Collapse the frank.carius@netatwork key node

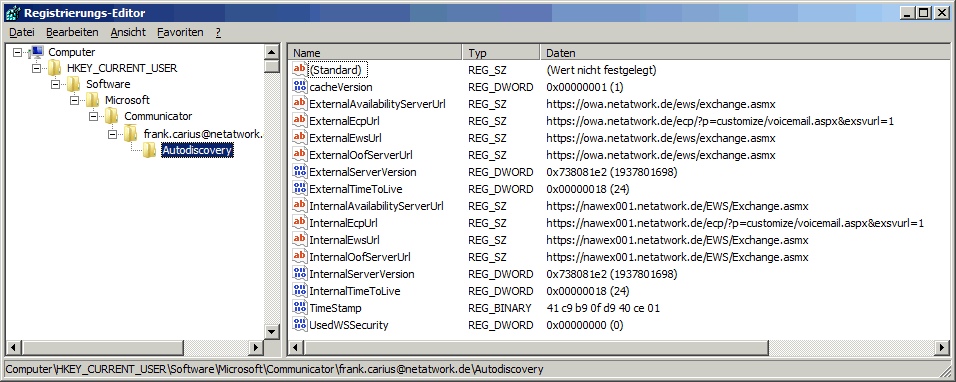click(112, 133)
